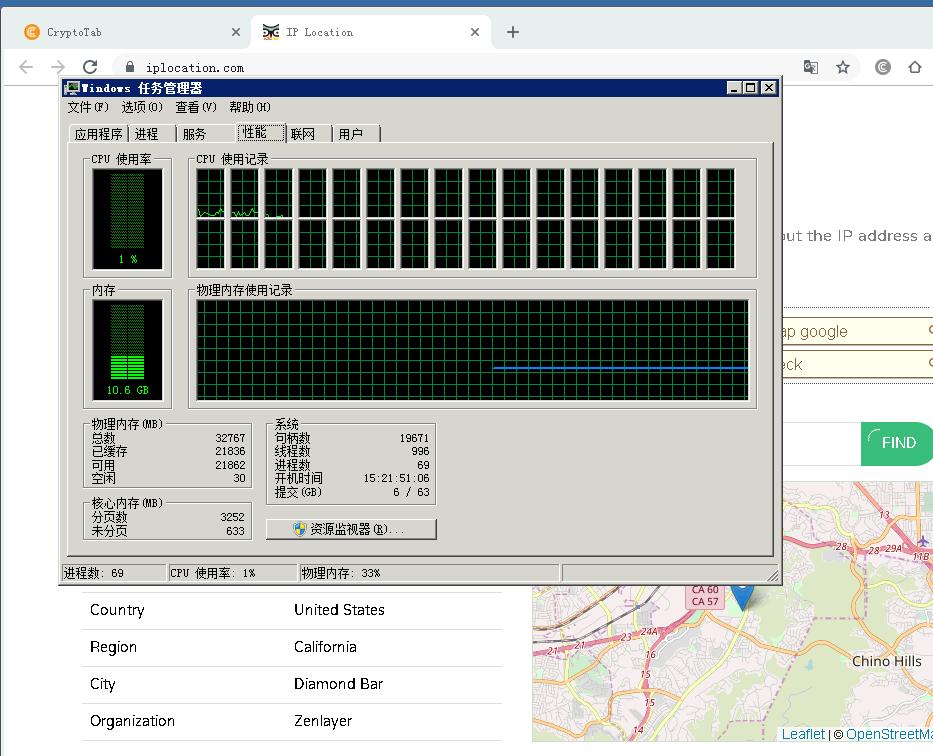
Task: Click the Task Manager title bar icon
Action: 72,88
